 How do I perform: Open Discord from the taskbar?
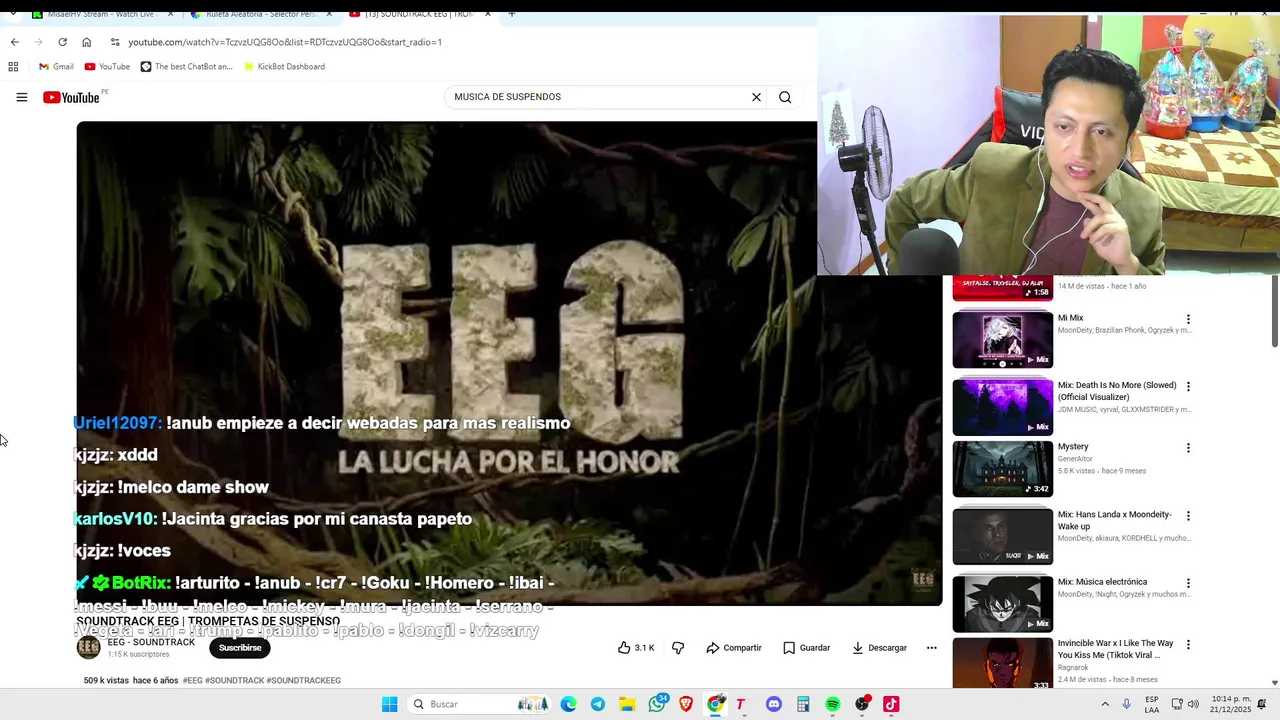(773, 704)
